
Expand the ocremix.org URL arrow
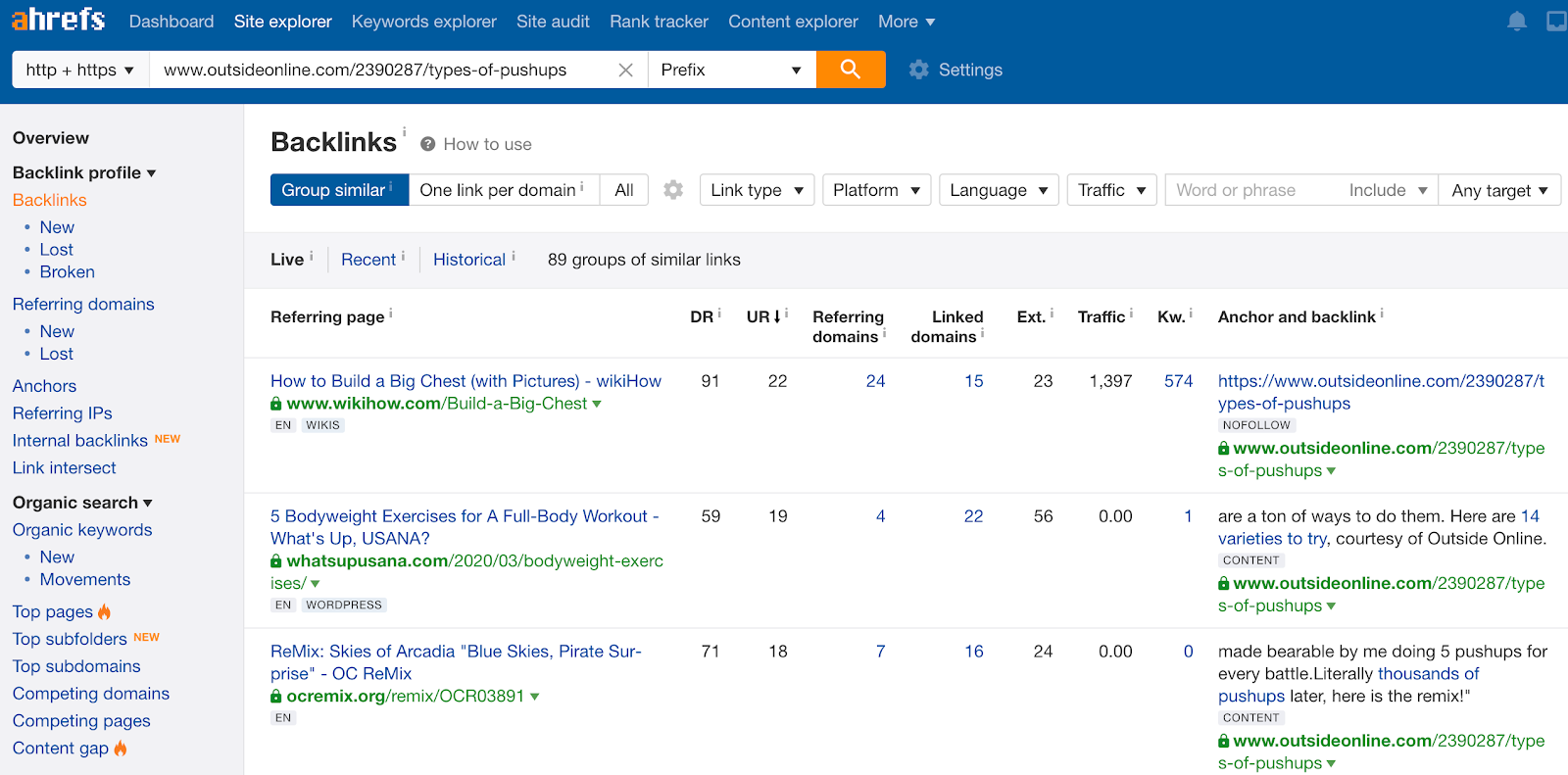[x=535, y=697]
